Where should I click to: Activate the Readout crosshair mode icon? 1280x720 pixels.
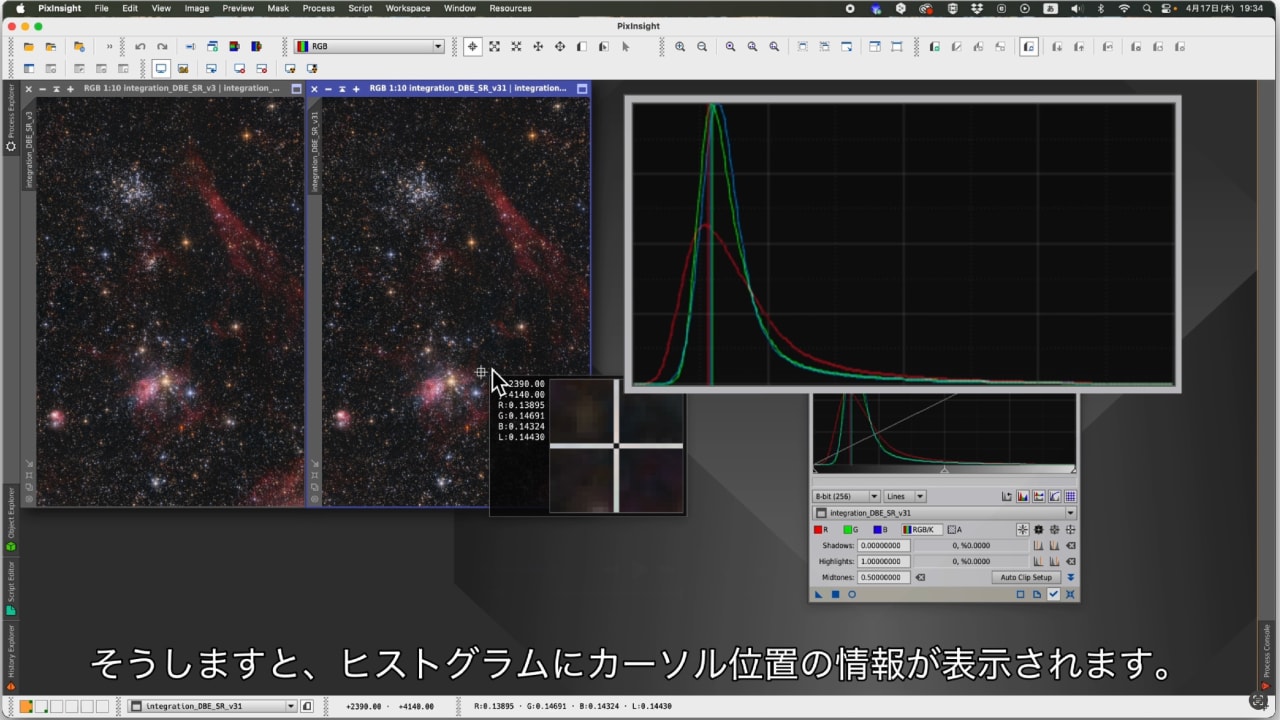click(x=472, y=47)
